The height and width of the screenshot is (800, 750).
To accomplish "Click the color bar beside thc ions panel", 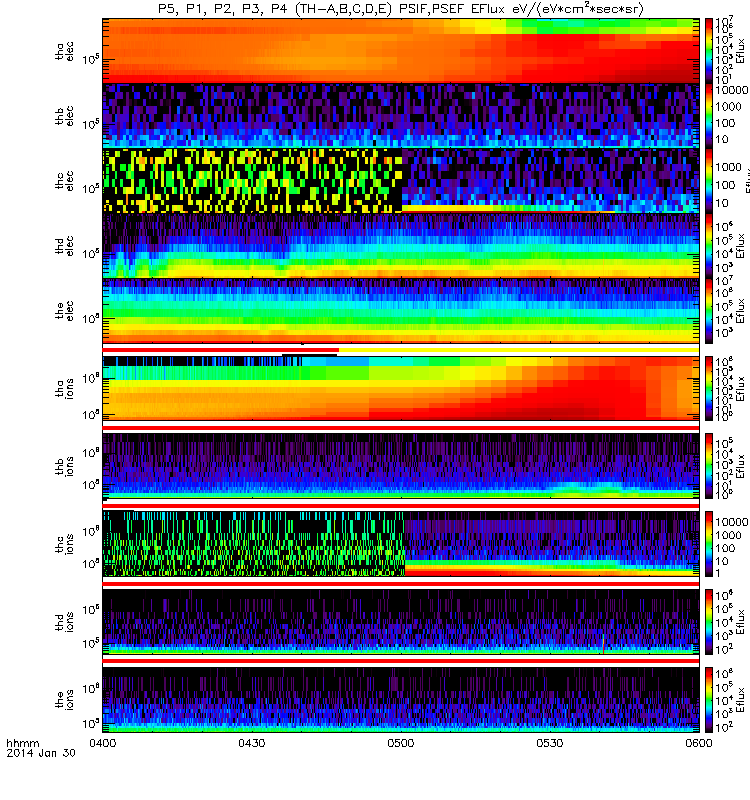I will tap(709, 544).
